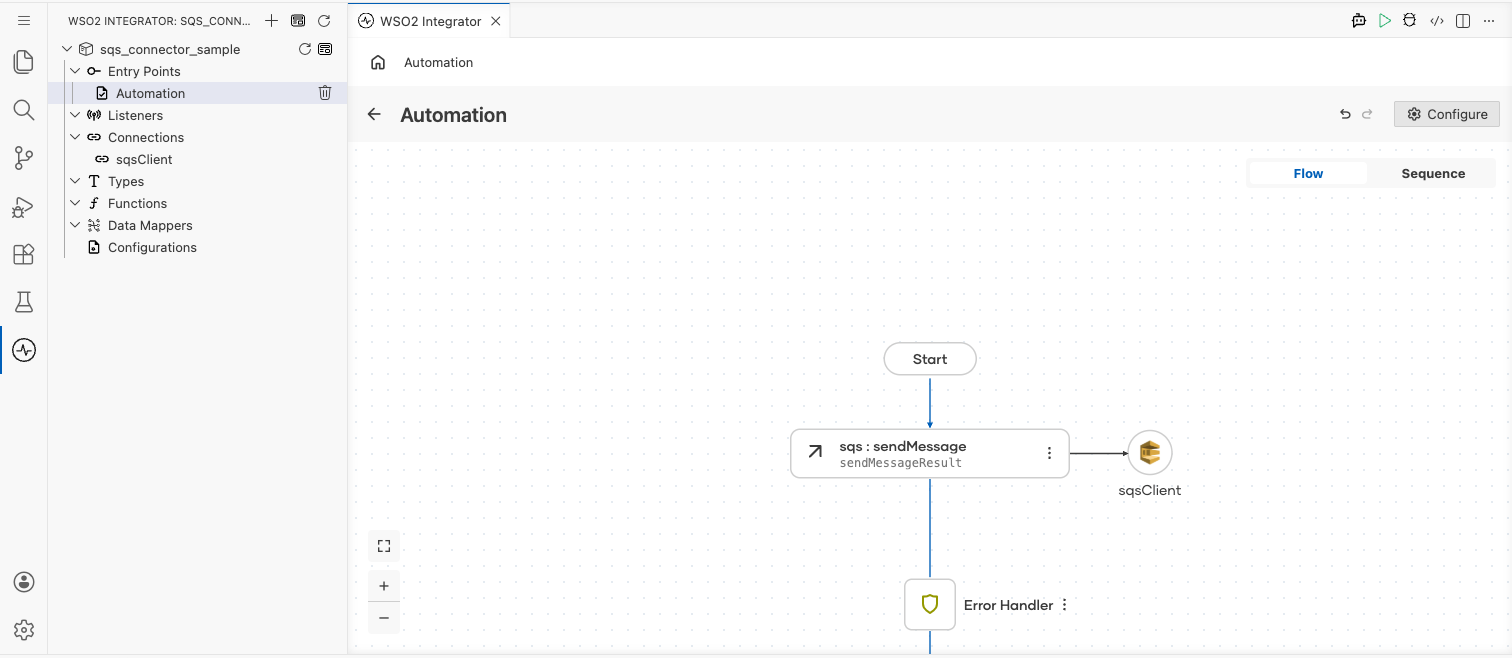Open the Source Control view

pyautogui.click(x=24, y=157)
